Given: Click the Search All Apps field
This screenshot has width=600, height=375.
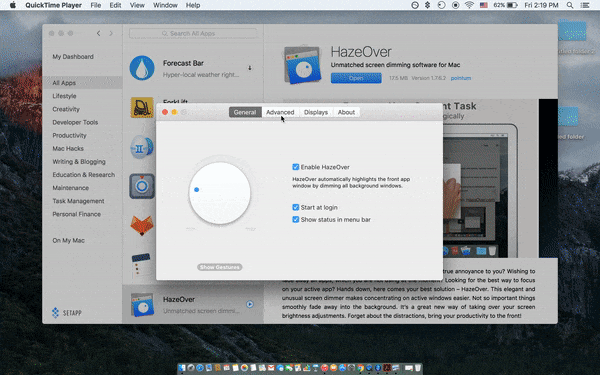Looking at the screenshot, I should point(193,33).
